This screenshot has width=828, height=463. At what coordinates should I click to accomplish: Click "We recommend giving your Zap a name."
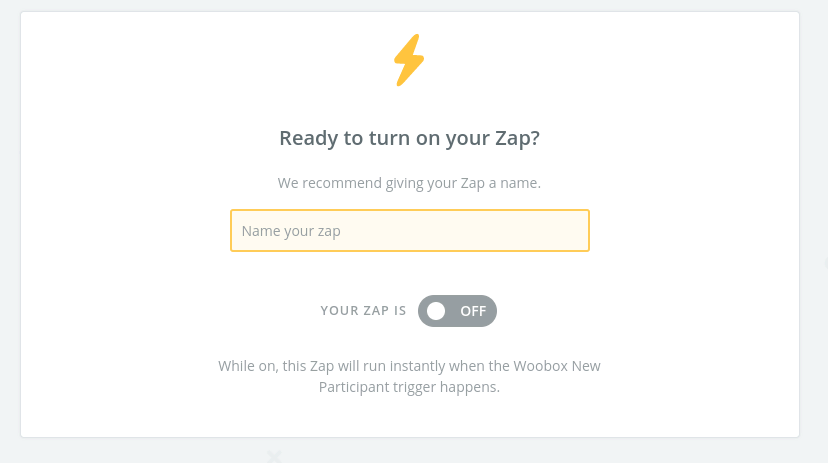click(x=409, y=184)
